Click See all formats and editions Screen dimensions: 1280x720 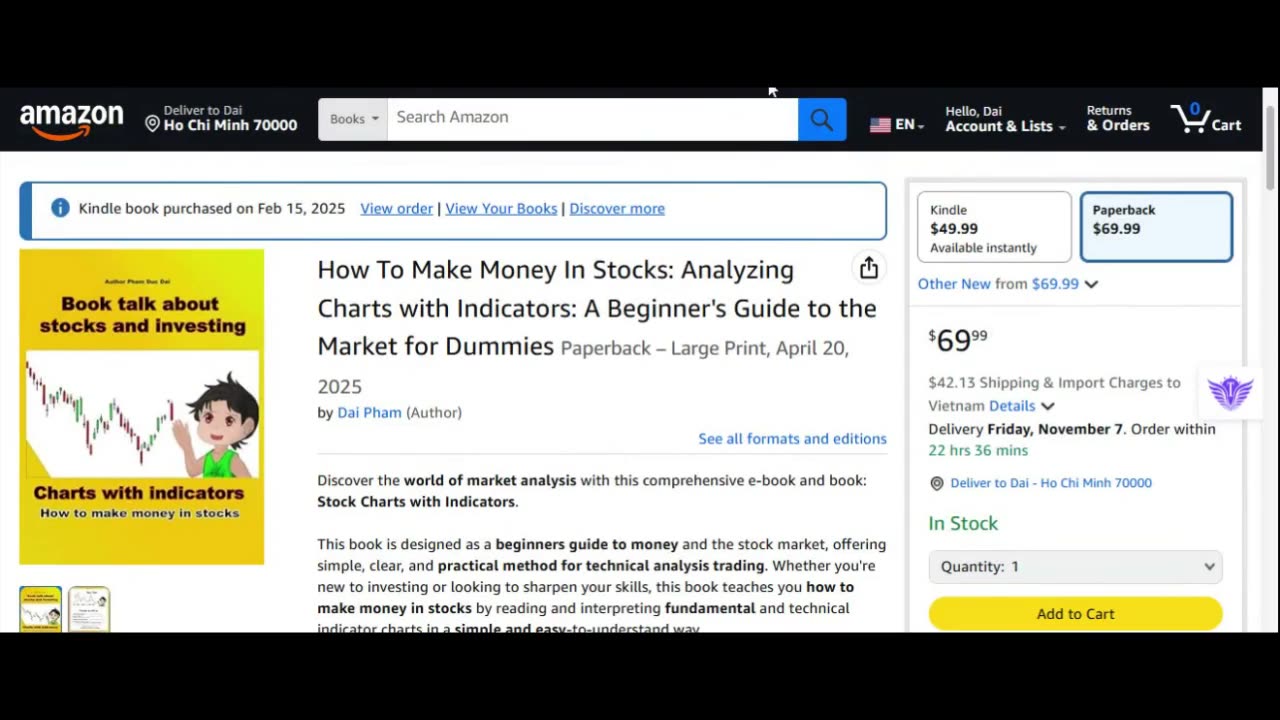pyautogui.click(x=792, y=438)
